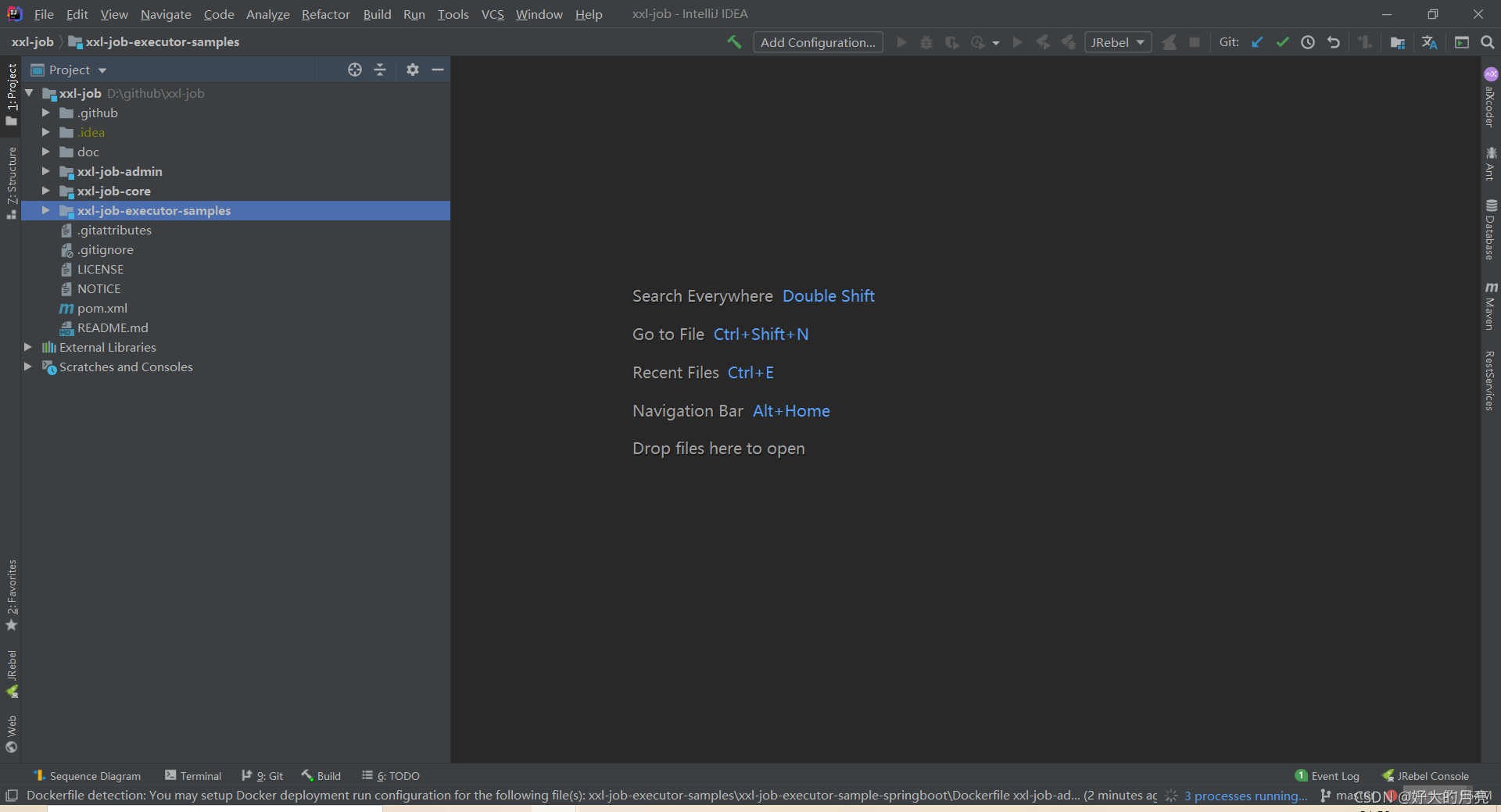Open the aiXcoder side panel
Screen dimensions: 1501x812
[1491, 98]
